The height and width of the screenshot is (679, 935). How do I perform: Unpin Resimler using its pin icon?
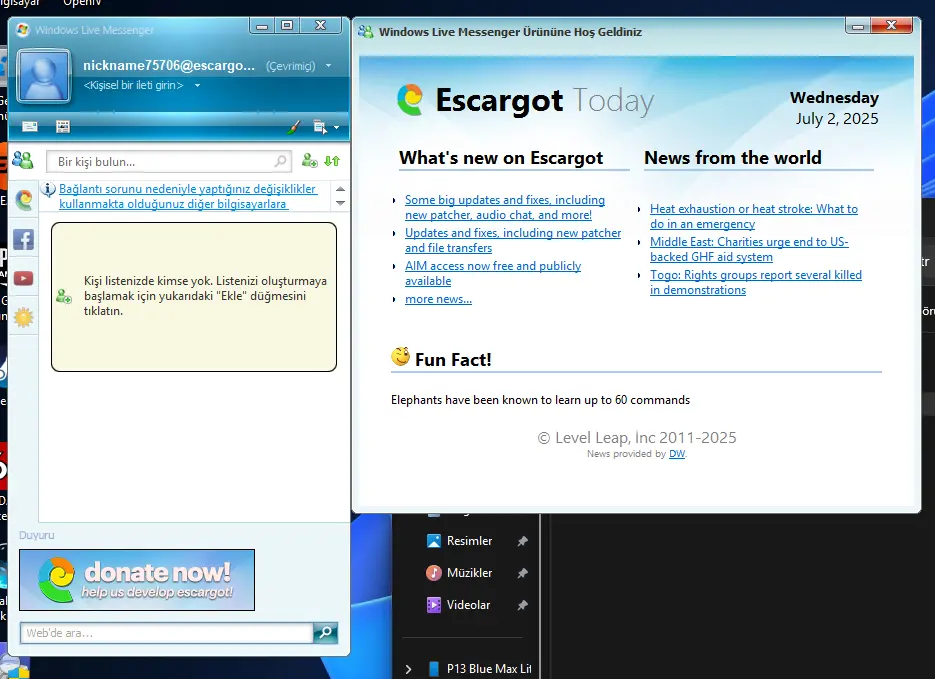coord(522,541)
